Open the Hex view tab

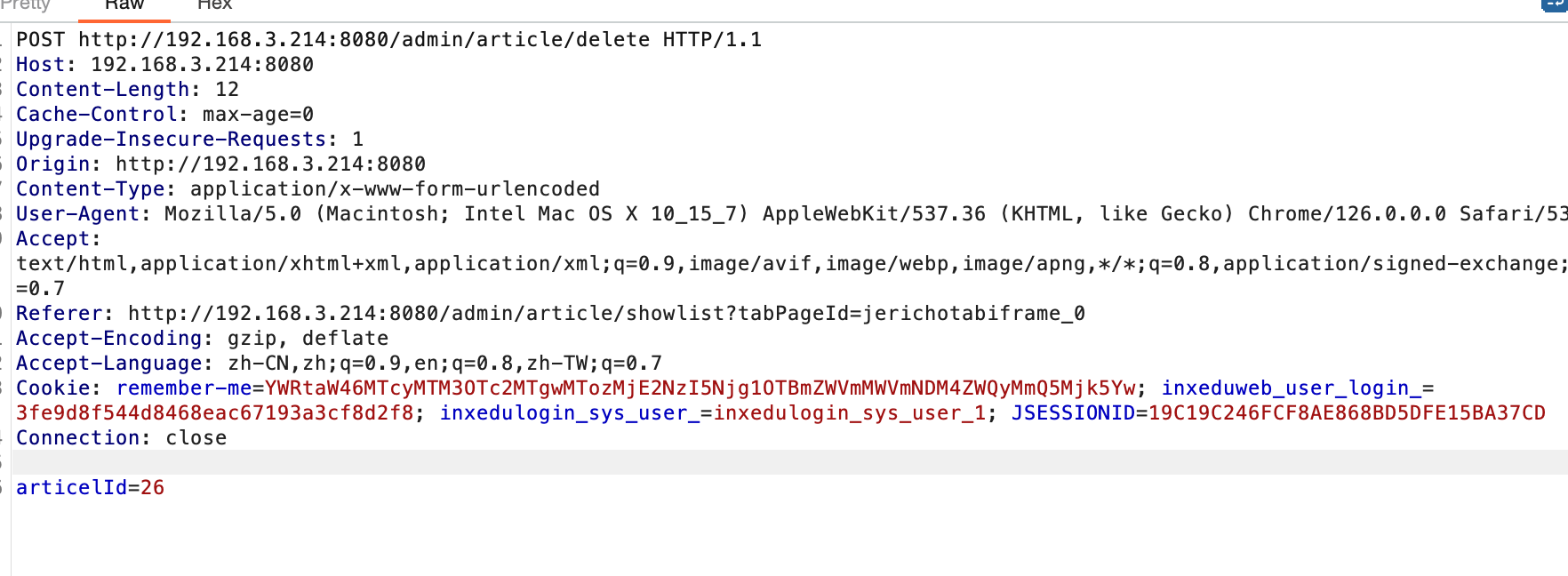click(x=214, y=4)
